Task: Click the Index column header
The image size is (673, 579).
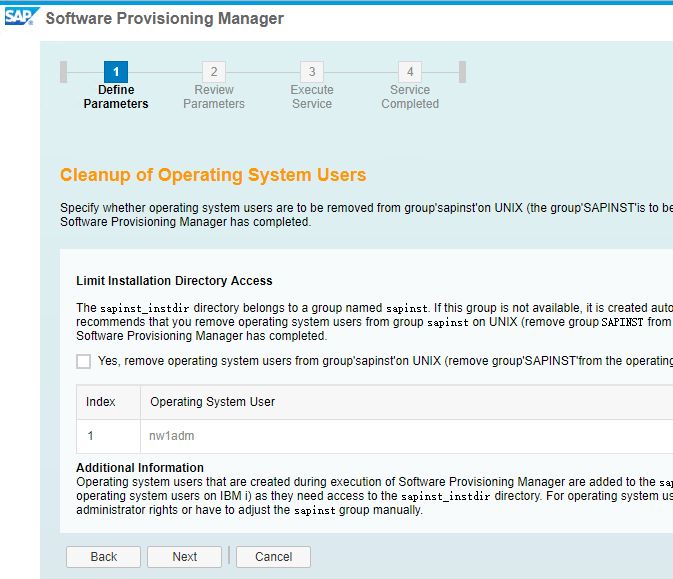Action: pyautogui.click(x=108, y=402)
